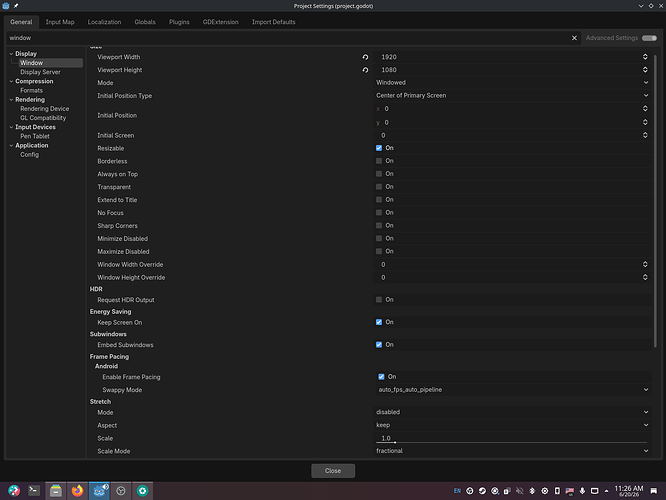Open the Bluetooth tray icon

532,491
